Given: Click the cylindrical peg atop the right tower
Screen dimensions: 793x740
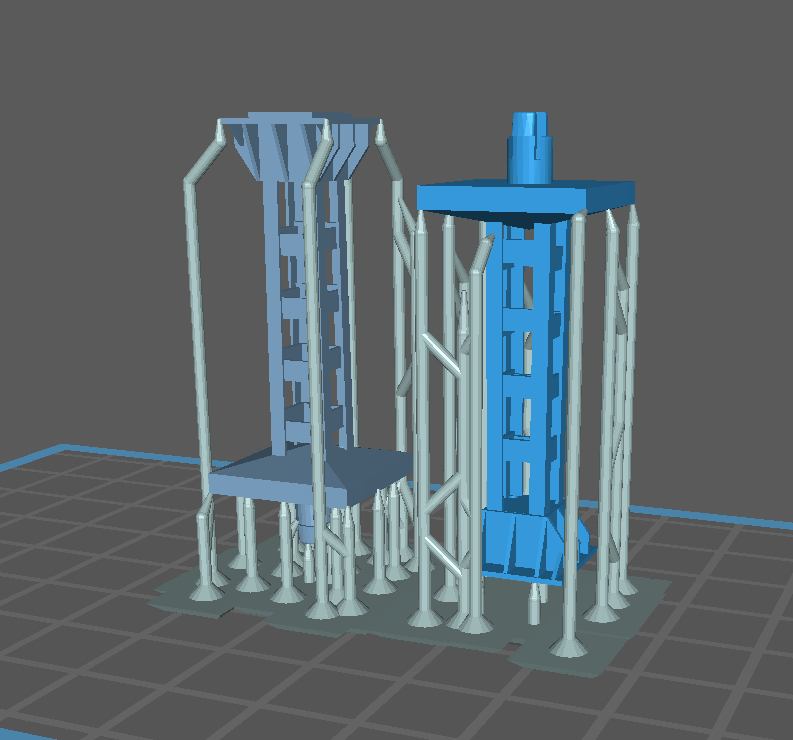Looking at the screenshot, I should [530, 150].
